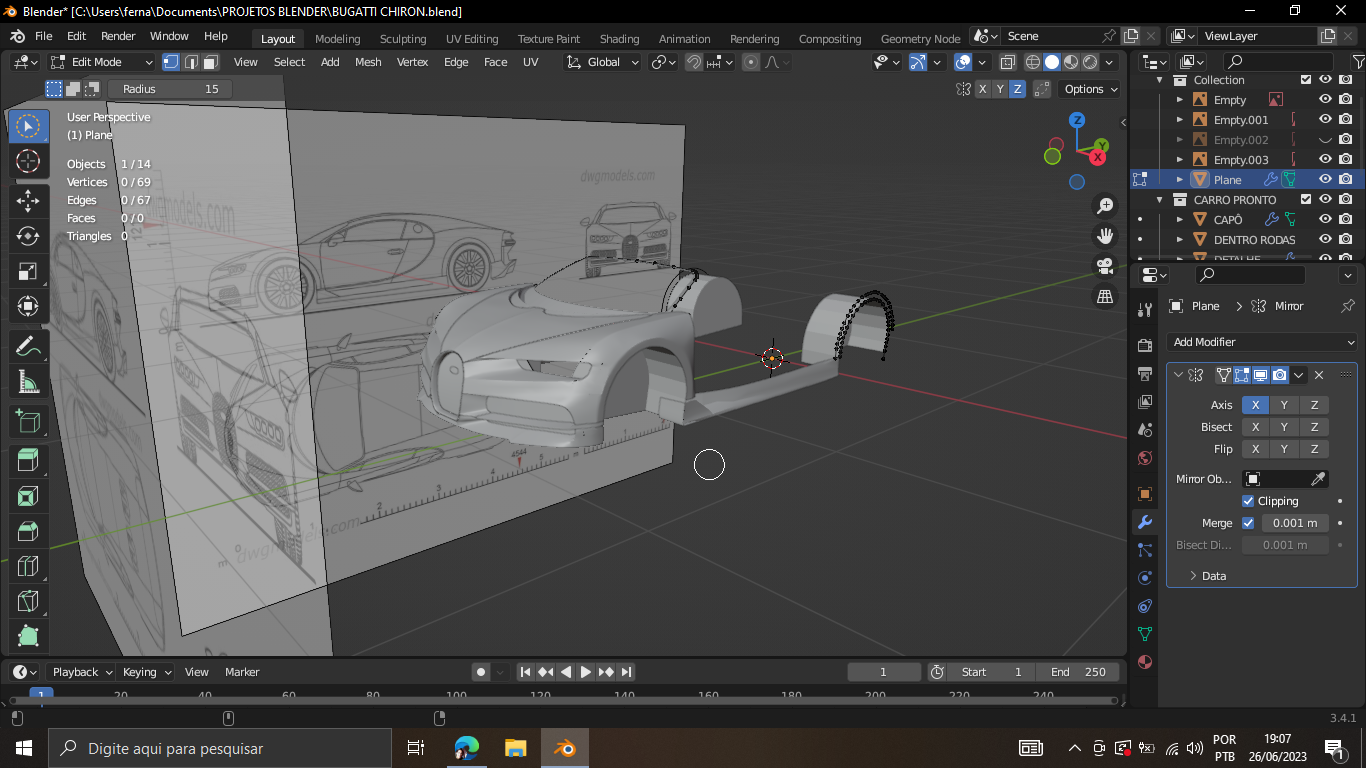This screenshot has width=1366, height=768.
Task: Hide the Plane object in the outliner
Action: 1325,180
